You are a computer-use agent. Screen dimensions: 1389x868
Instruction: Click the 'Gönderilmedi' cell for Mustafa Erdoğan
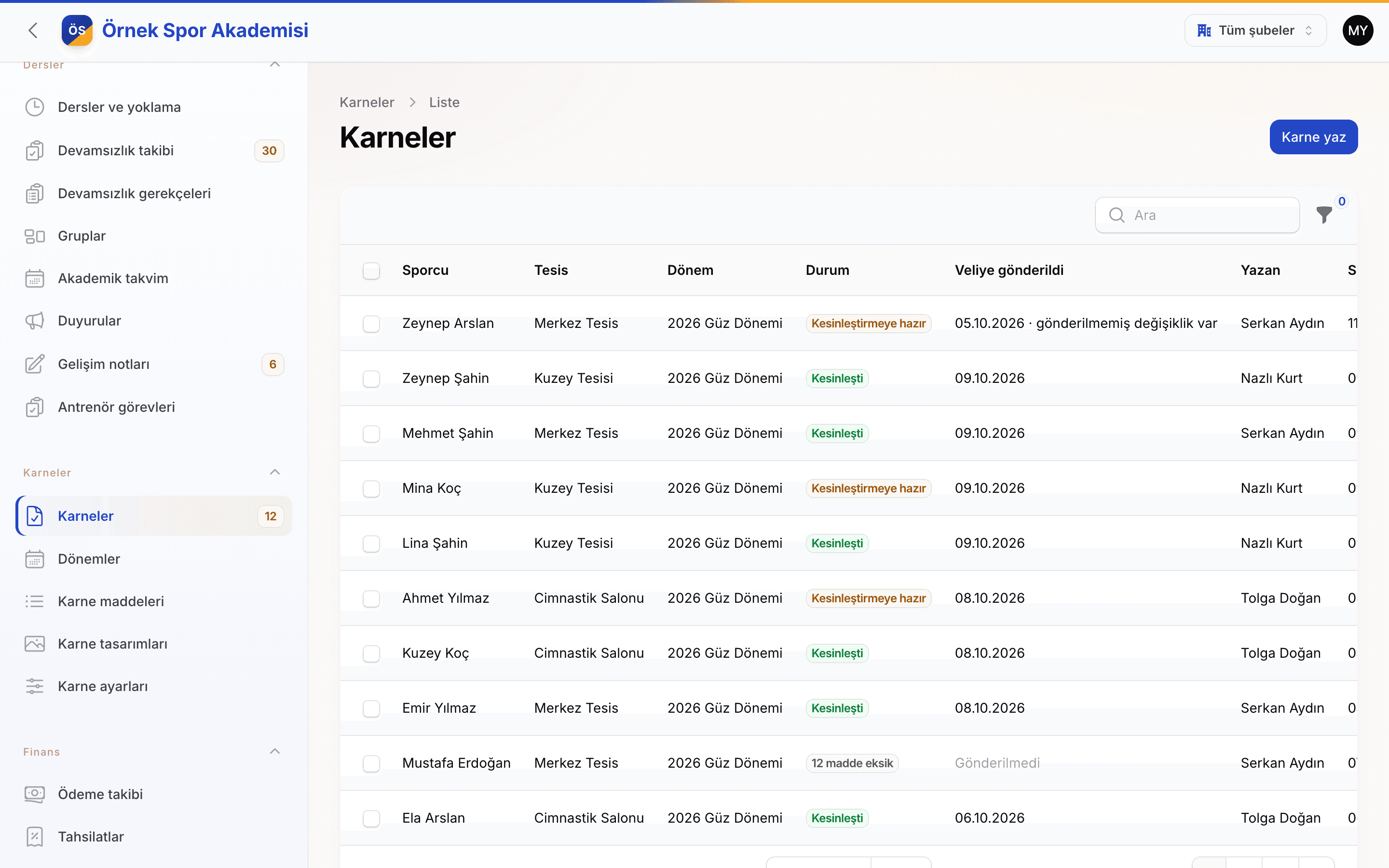997,763
